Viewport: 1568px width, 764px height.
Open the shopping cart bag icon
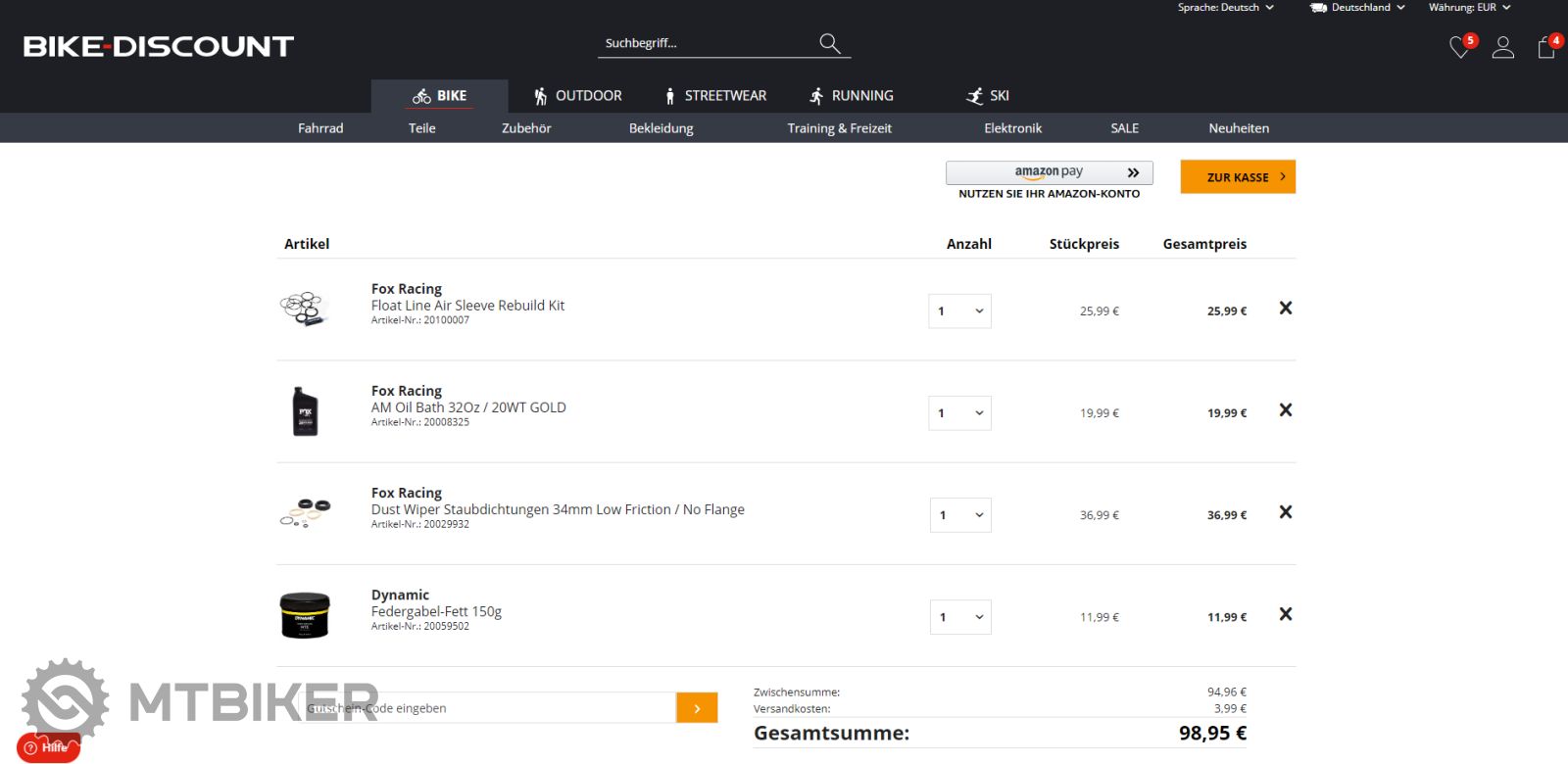1546,48
